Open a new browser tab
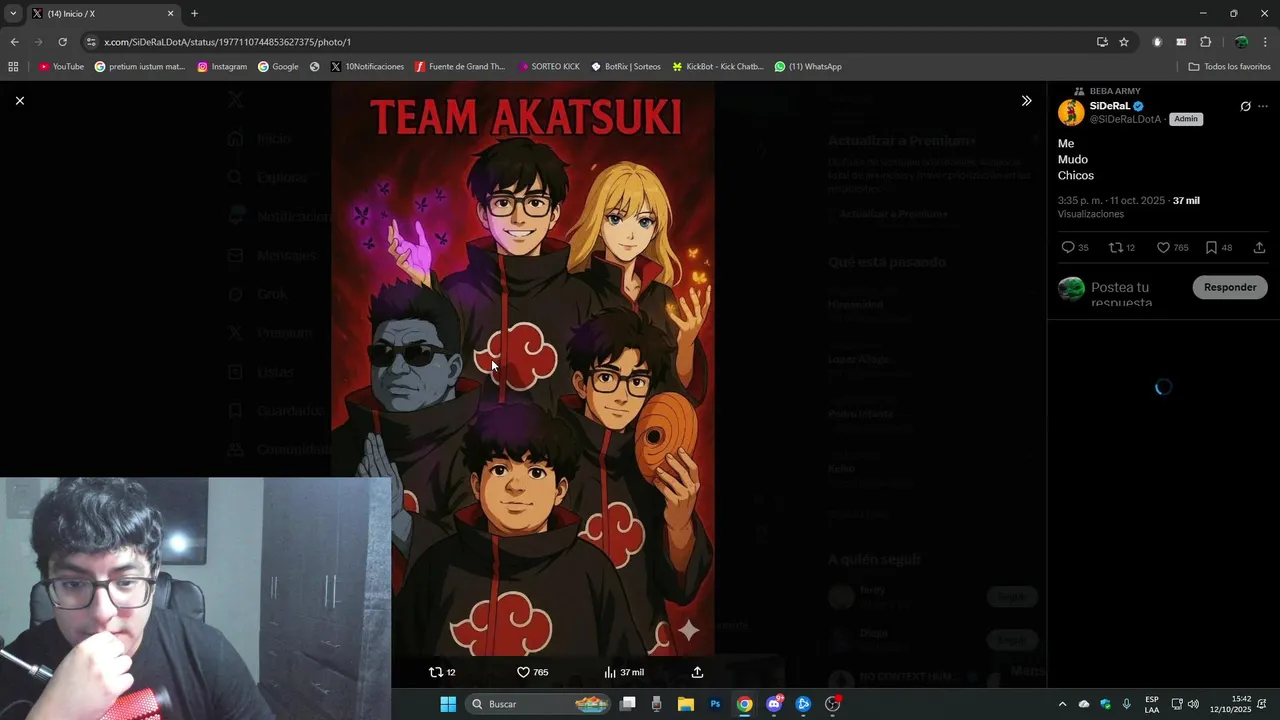The height and width of the screenshot is (720, 1280). 194,14
